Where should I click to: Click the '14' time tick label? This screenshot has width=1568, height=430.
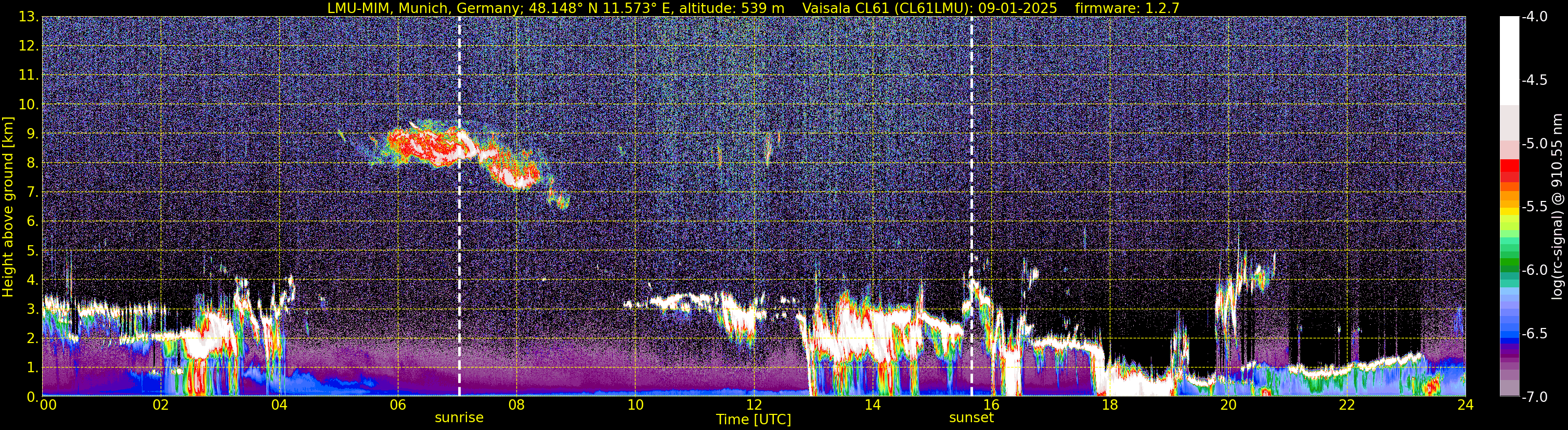point(873,405)
